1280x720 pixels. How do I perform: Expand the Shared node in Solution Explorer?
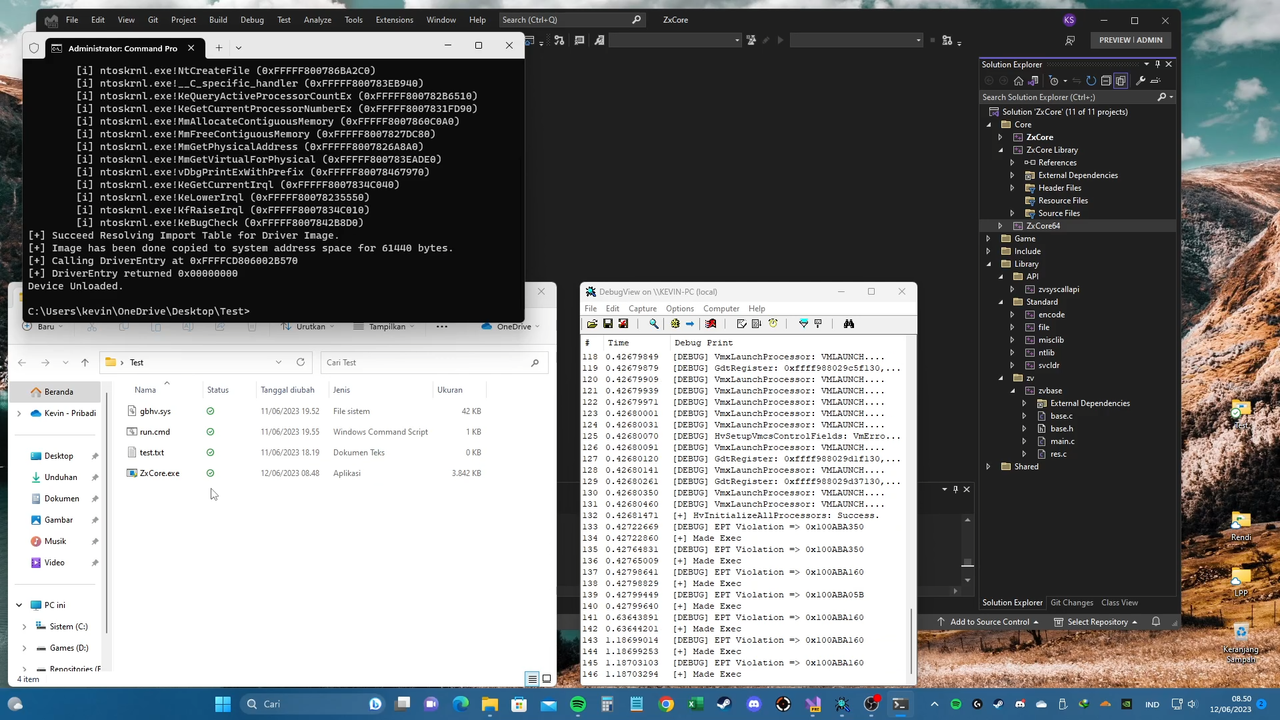pyautogui.click(x=988, y=466)
